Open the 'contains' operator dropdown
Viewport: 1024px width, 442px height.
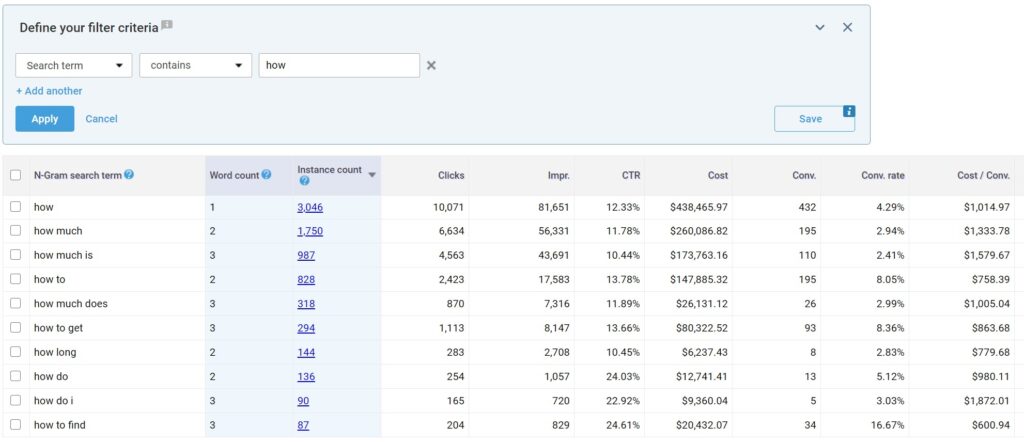pyautogui.click(x=195, y=65)
